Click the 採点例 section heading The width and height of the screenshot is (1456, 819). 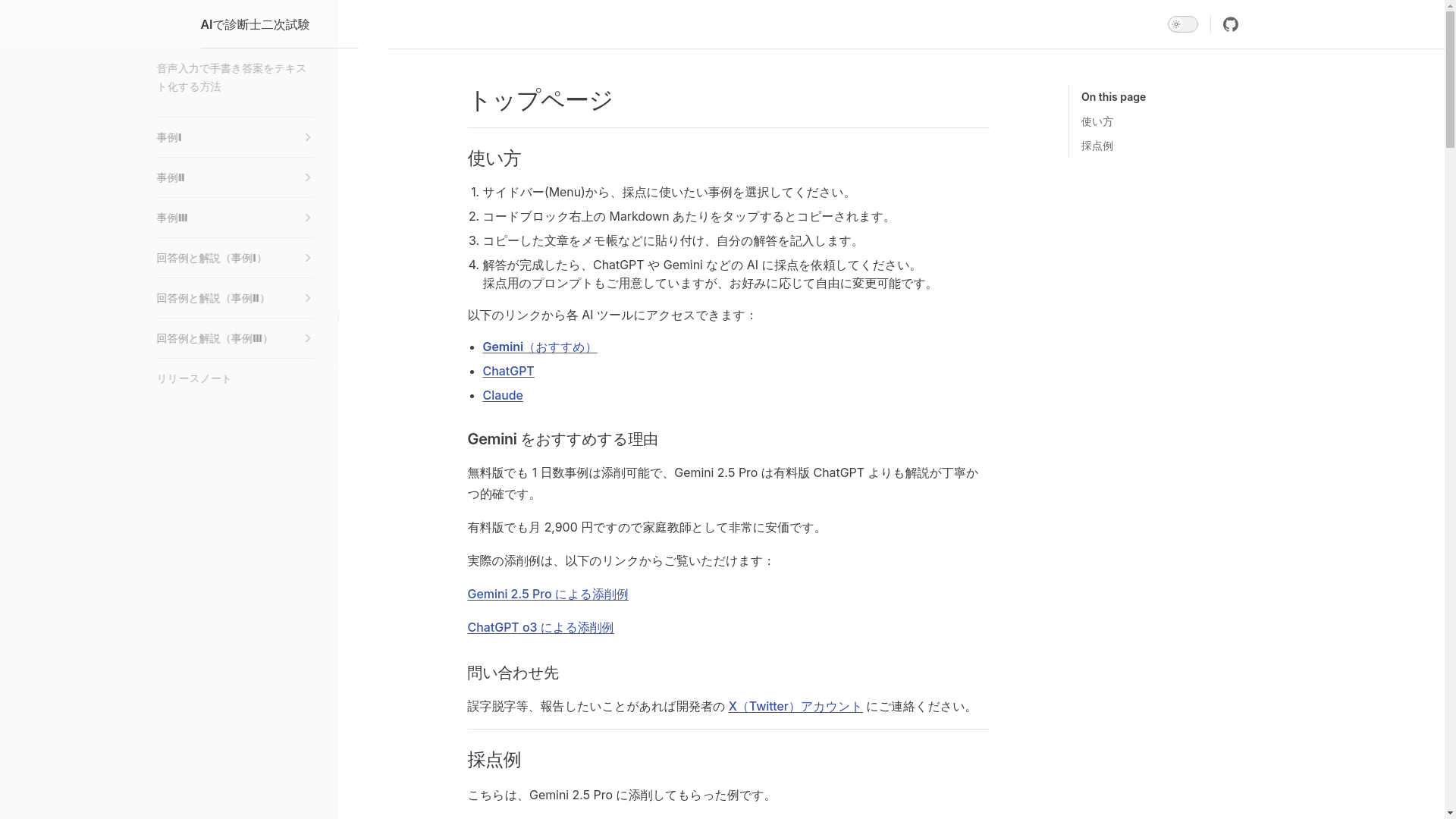[x=494, y=760]
